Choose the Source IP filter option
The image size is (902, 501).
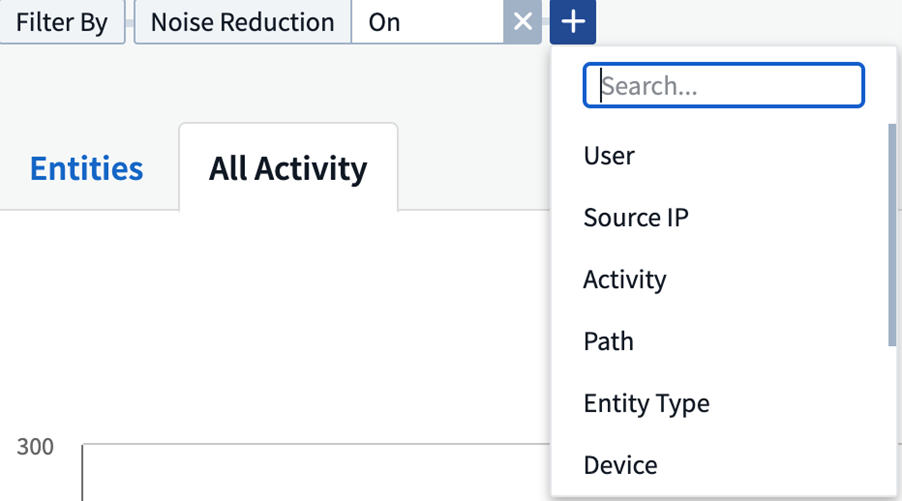636,218
